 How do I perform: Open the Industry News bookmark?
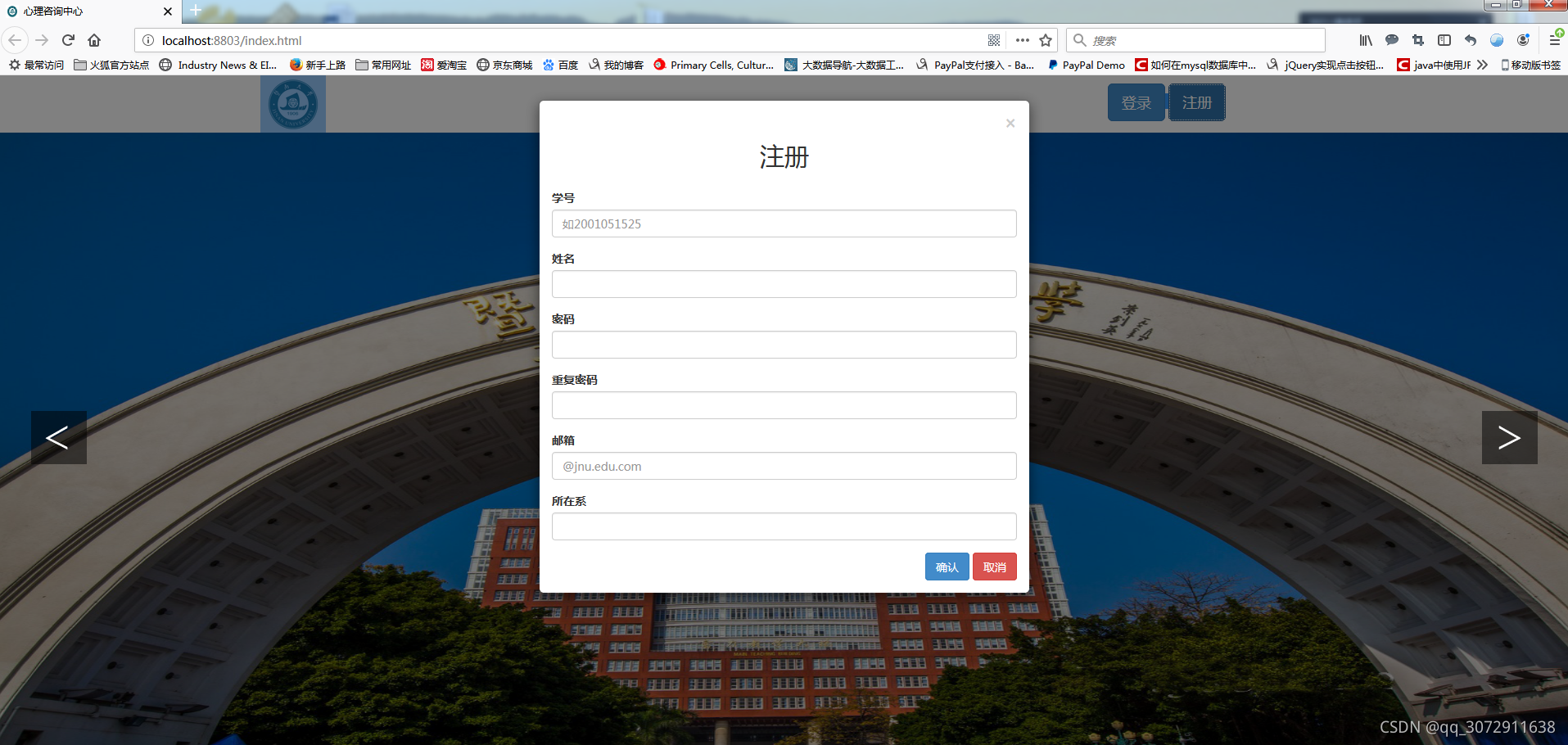coord(218,65)
